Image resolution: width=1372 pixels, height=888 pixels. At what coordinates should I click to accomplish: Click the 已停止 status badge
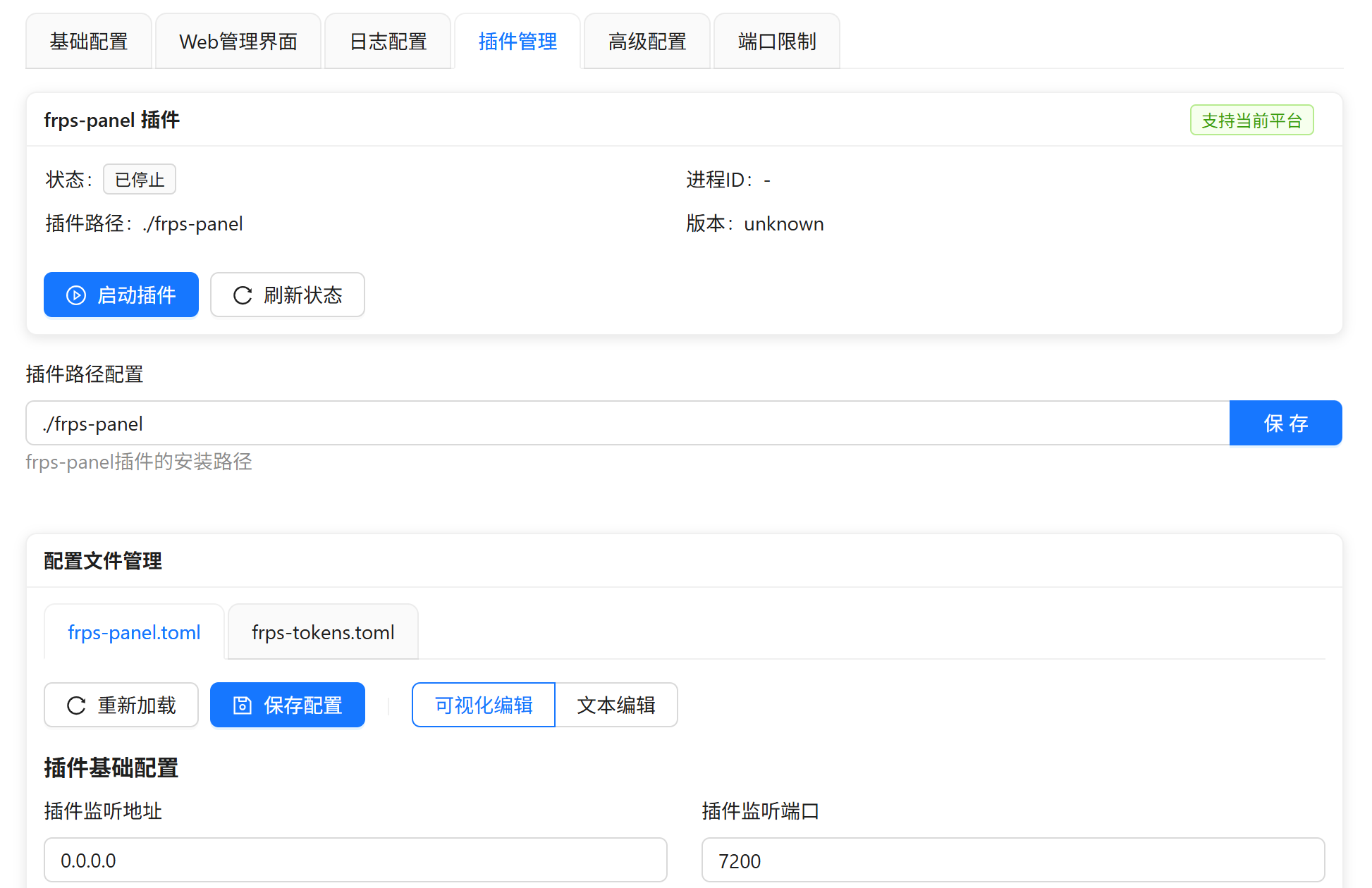pyautogui.click(x=139, y=179)
